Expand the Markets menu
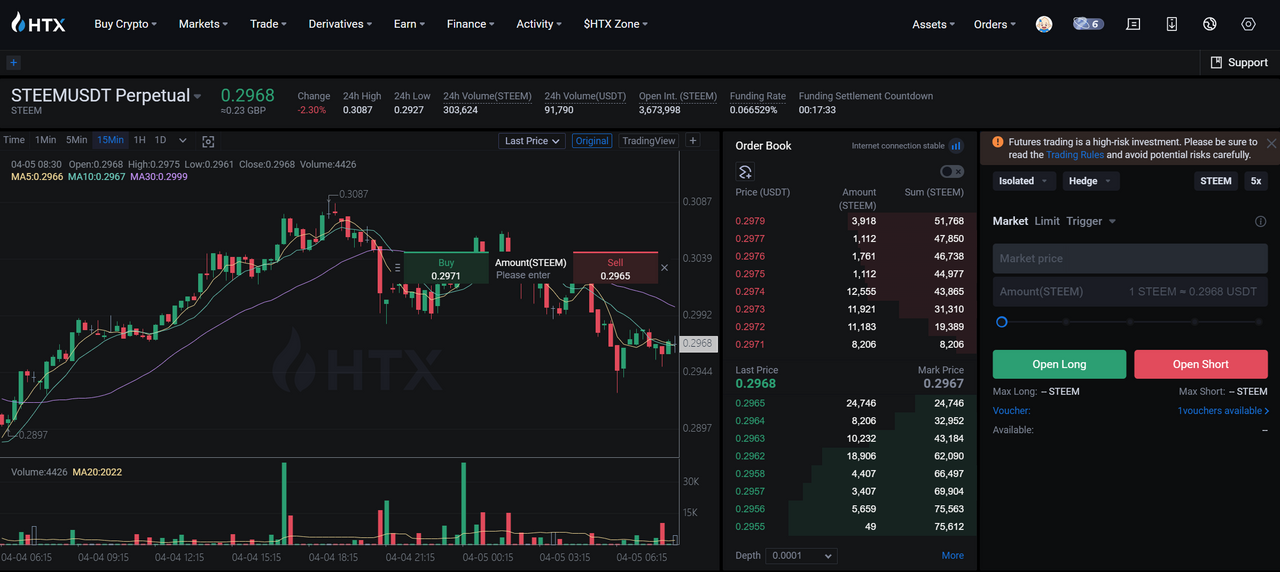Screen dimensions: 1280x572 [203, 24]
